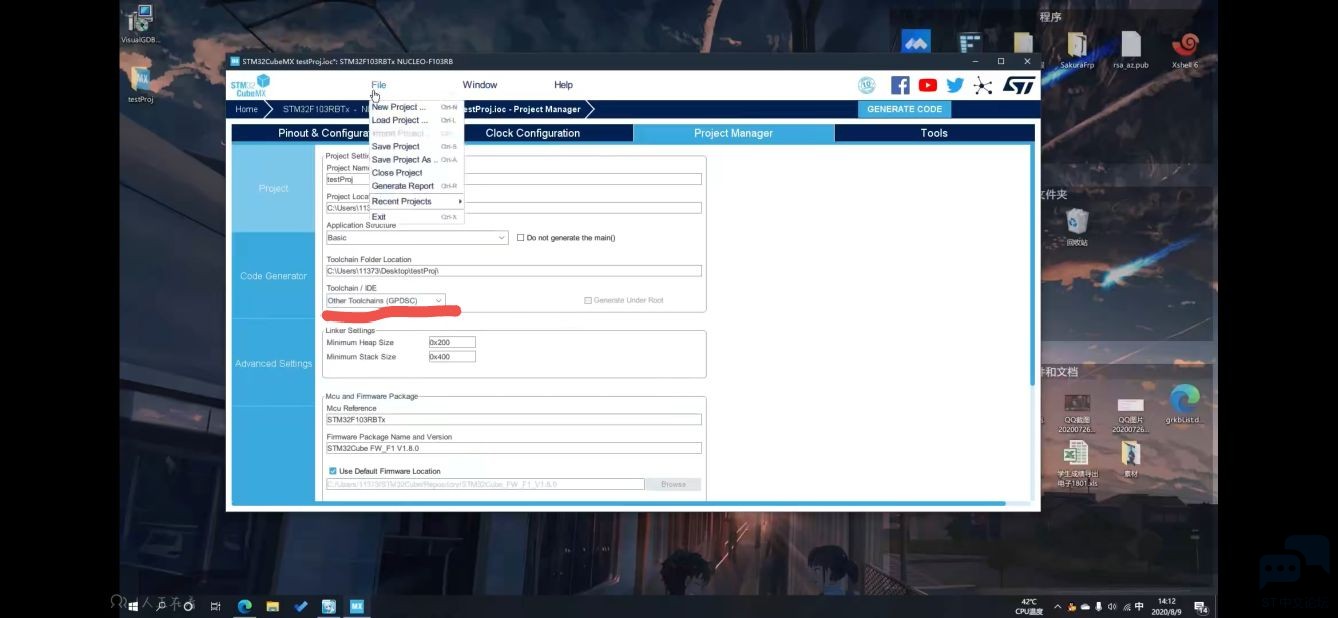Open Windows Start menu
Viewport: 1338px width, 618px height.
tap(132, 606)
